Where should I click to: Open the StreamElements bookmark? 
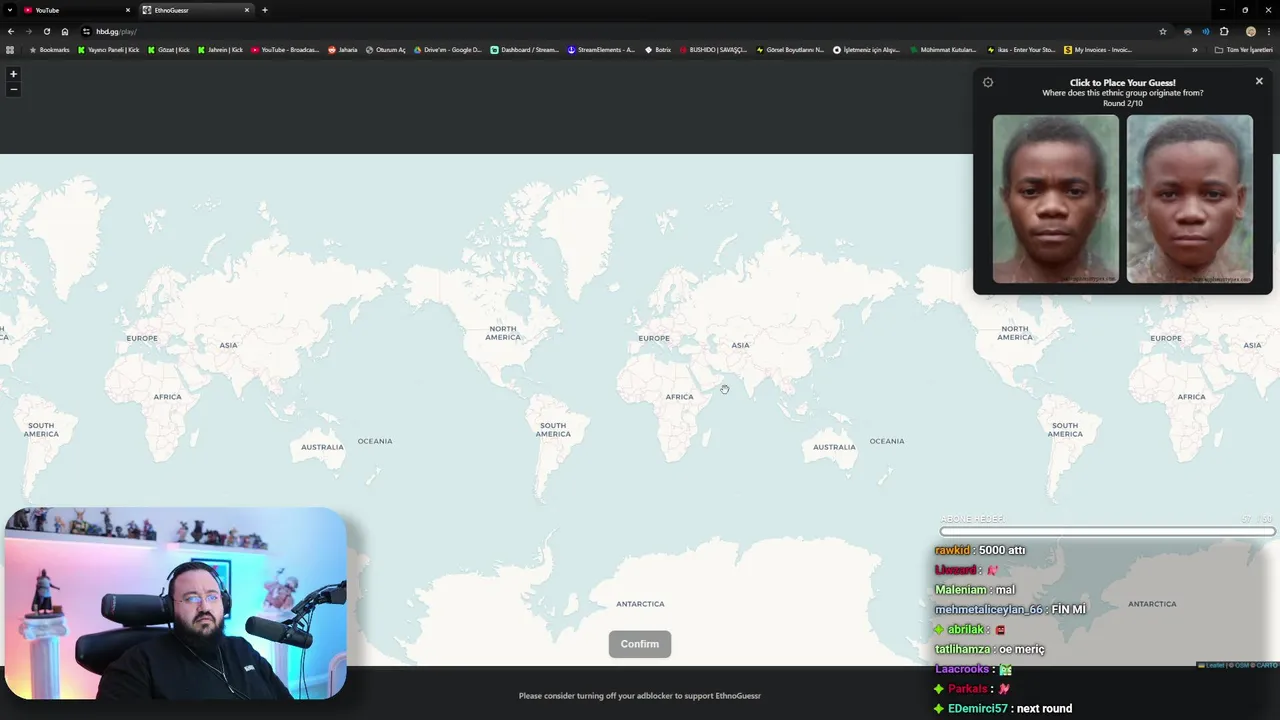pyautogui.click(x=601, y=49)
